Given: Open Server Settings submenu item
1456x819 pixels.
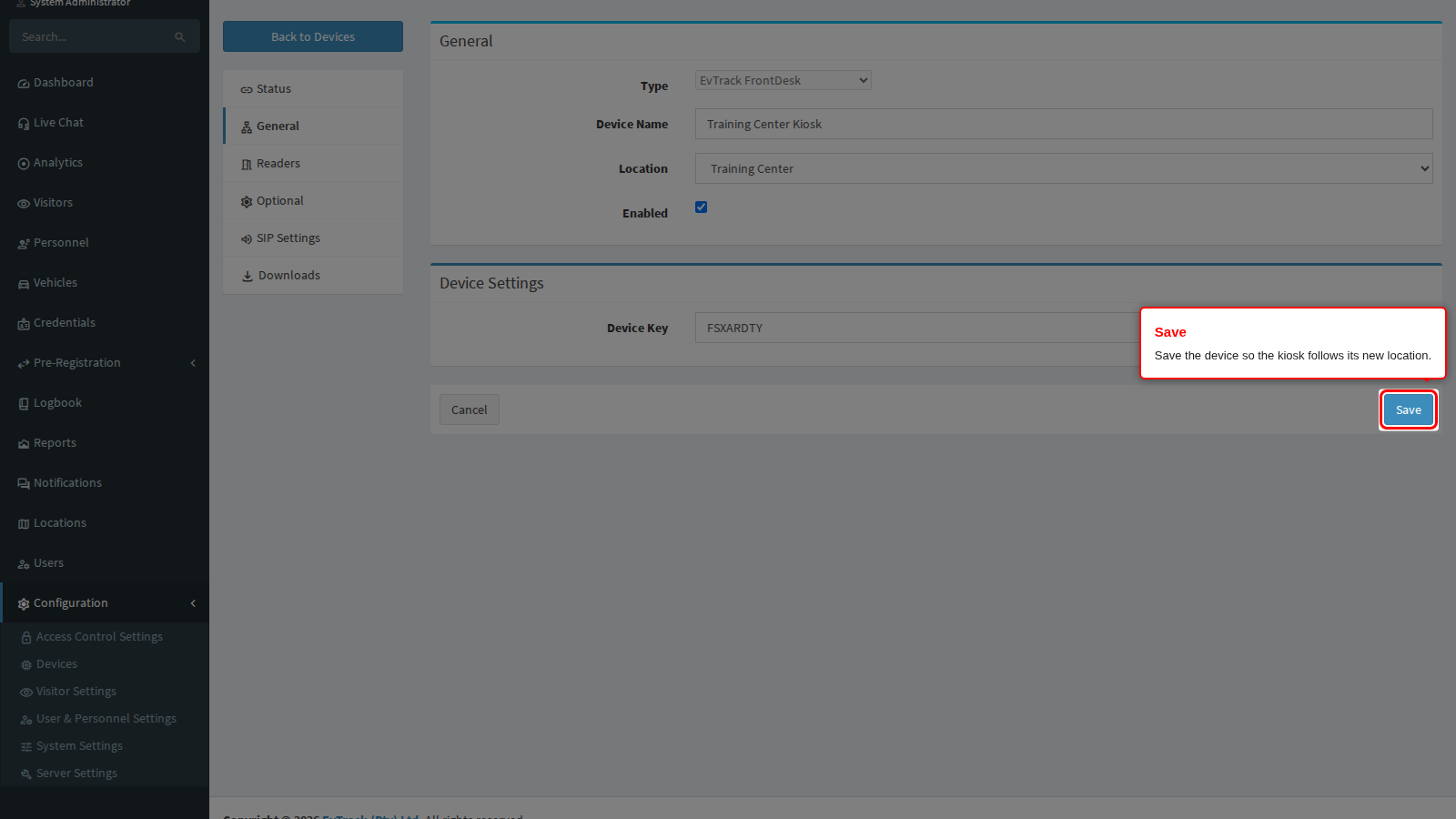Looking at the screenshot, I should 105,773.
